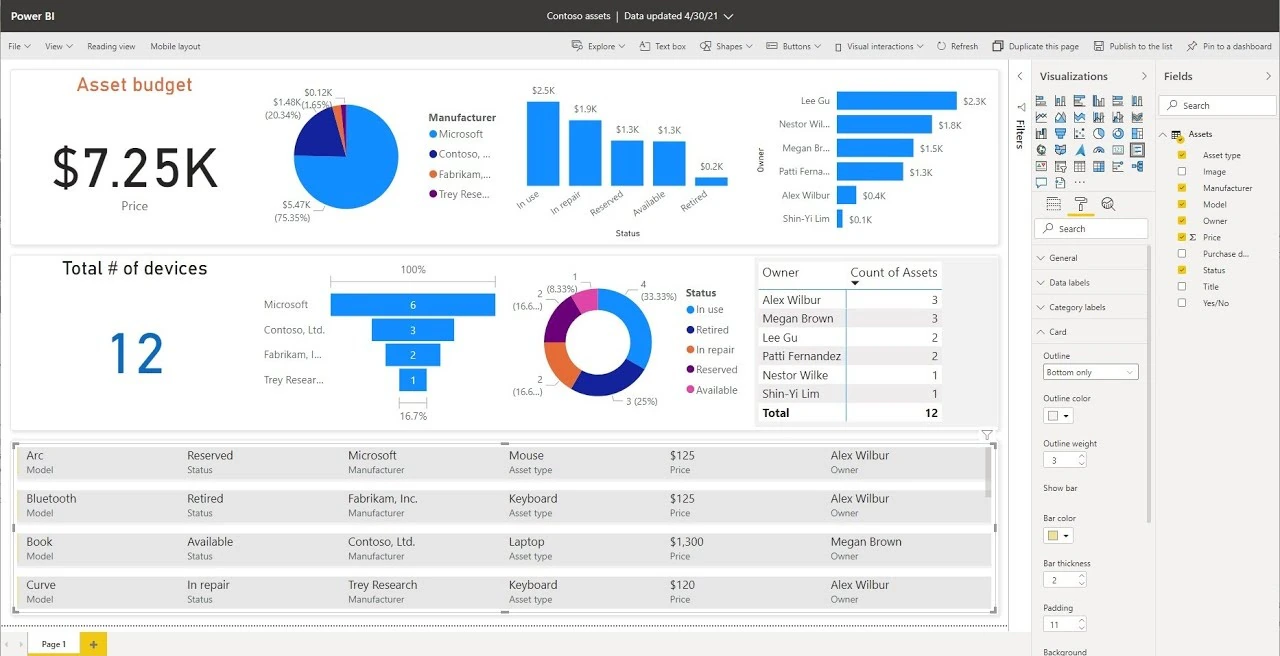This screenshot has width=1280, height=656.
Task: Click Pin to a dashboard
Action: pyautogui.click(x=1229, y=46)
